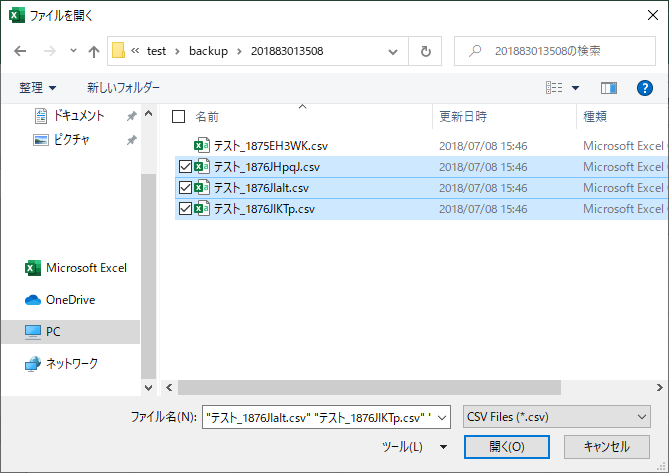Click the help question mark icon
The width and height of the screenshot is (669, 473).
coord(644,88)
